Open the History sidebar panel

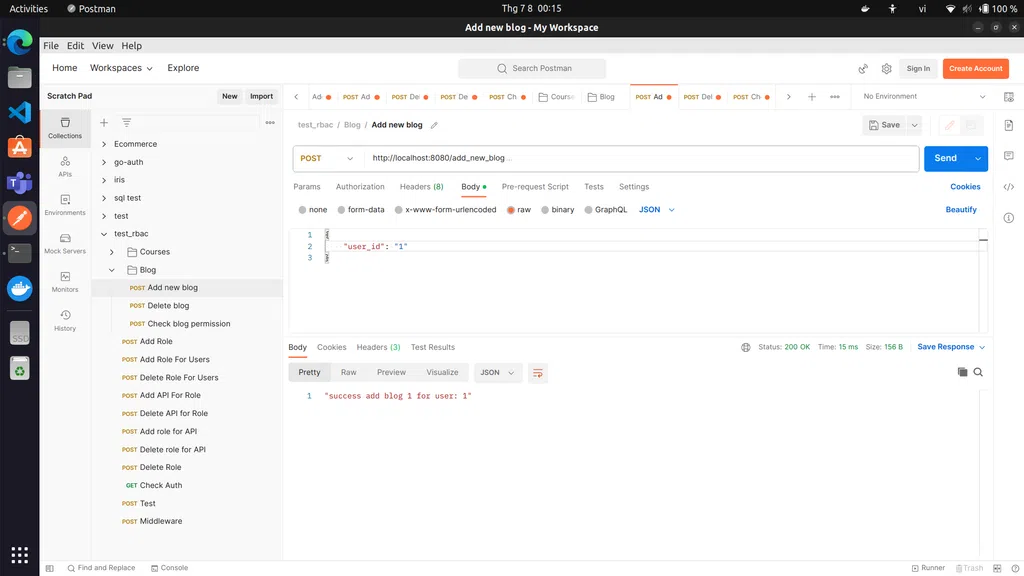coord(65,320)
